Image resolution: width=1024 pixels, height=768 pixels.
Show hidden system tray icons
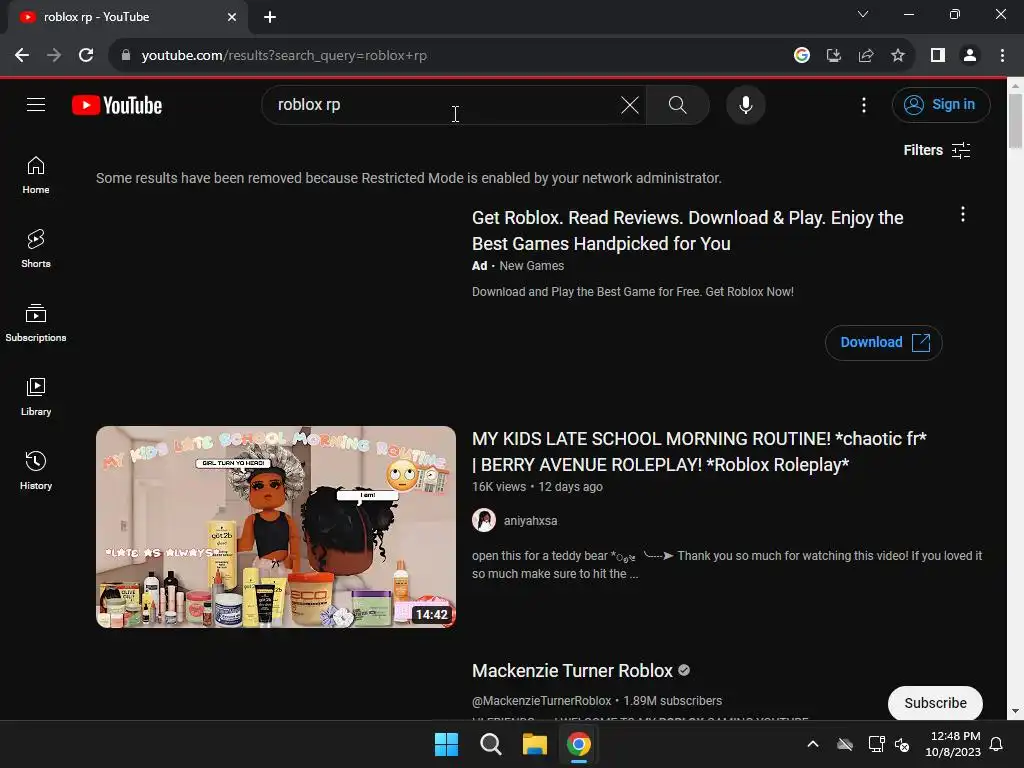pyautogui.click(x=813, y=744)
